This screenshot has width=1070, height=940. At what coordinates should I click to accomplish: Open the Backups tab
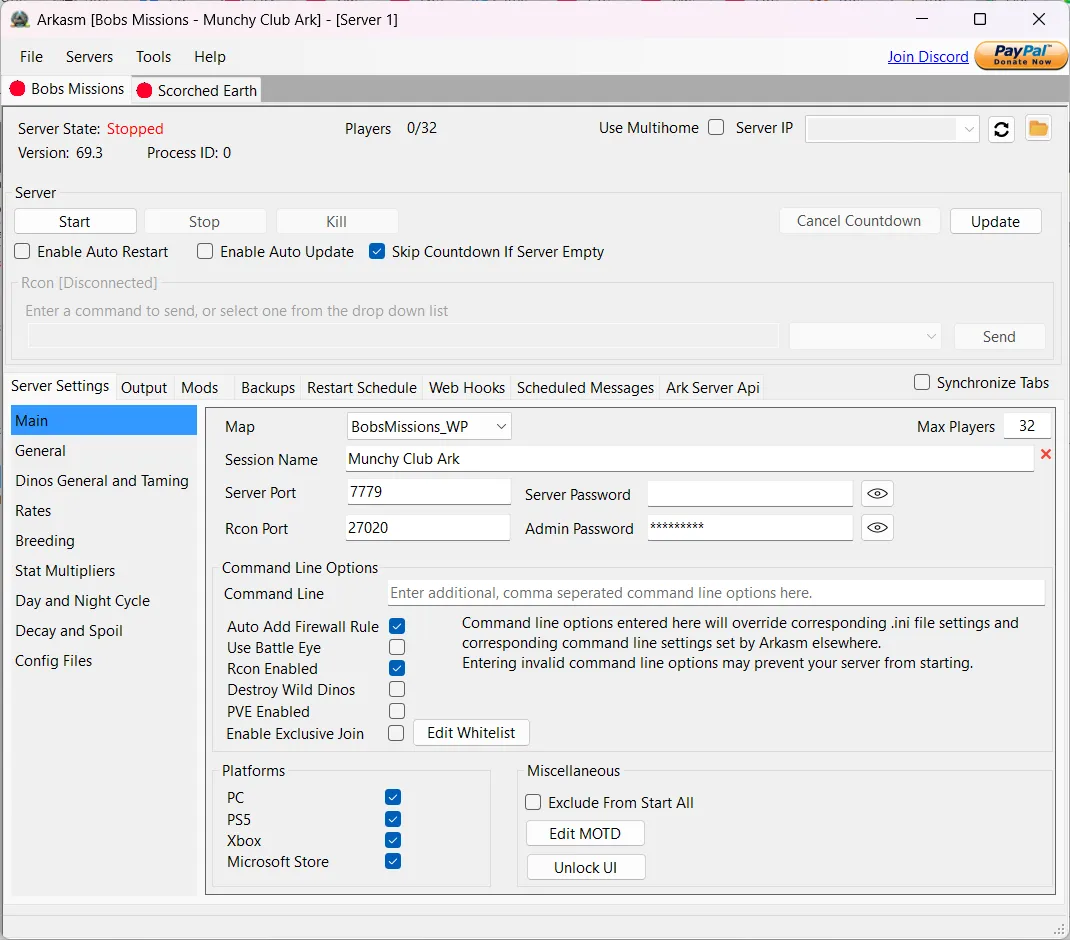click(x=268, y=388)
